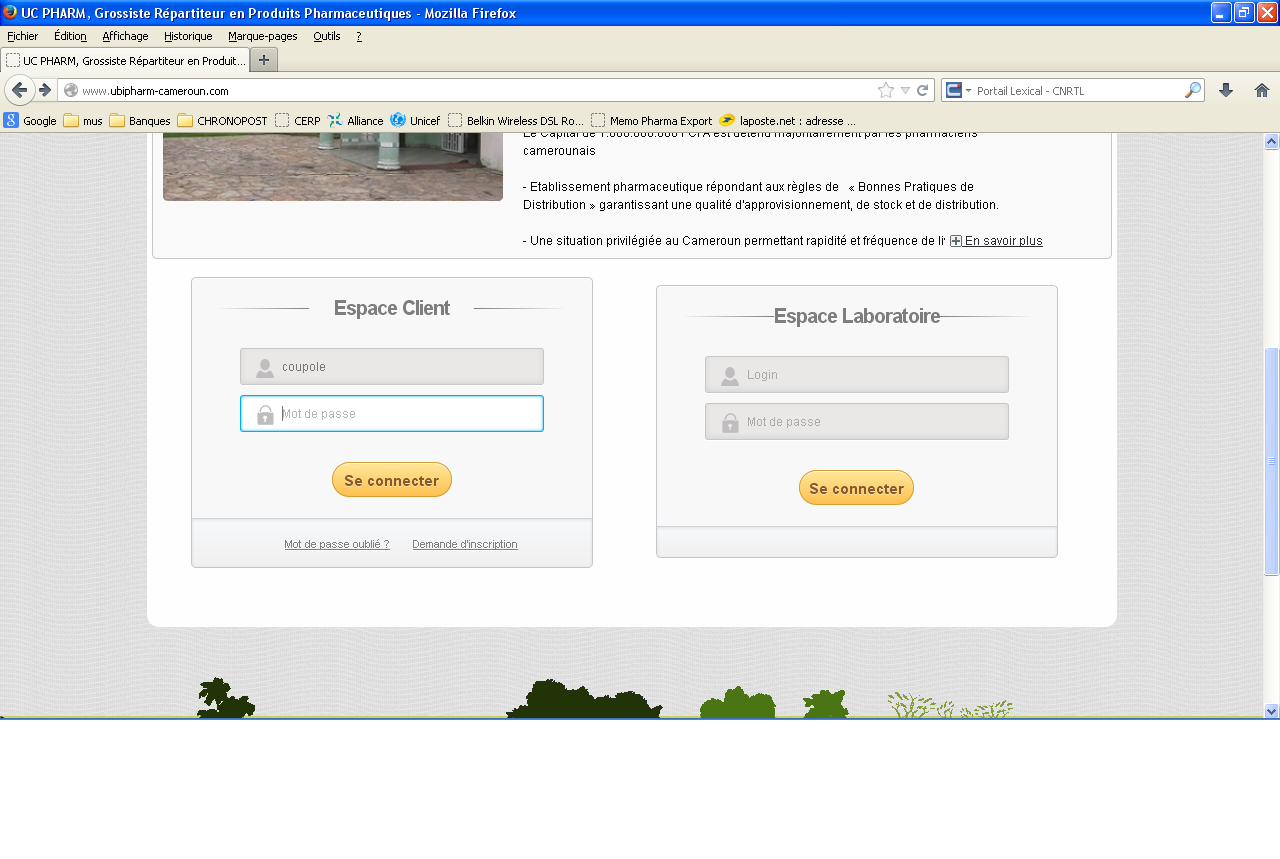Click Se connecter in Espace Laboratoire
The width and height of the screenshot is (1280, 859).
(856, 488)
